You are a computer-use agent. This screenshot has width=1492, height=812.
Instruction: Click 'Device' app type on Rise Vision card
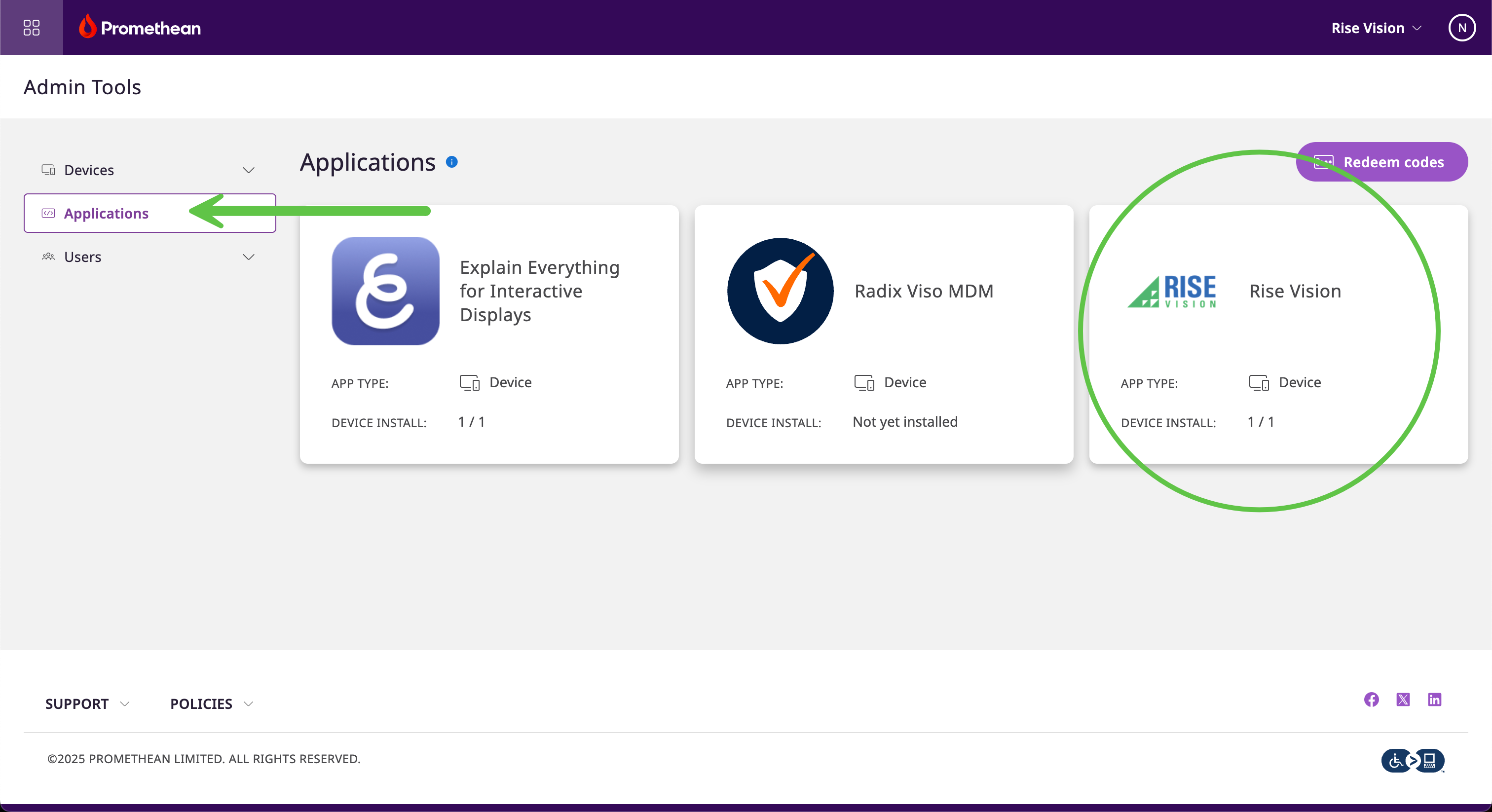[x=1300, y=382]
